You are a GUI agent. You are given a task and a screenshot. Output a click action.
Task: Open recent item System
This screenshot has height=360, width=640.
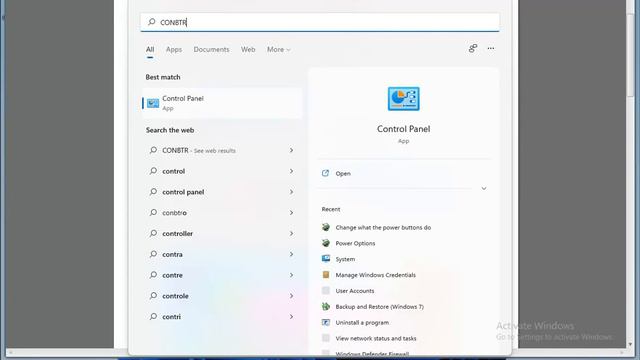point(345,259)
